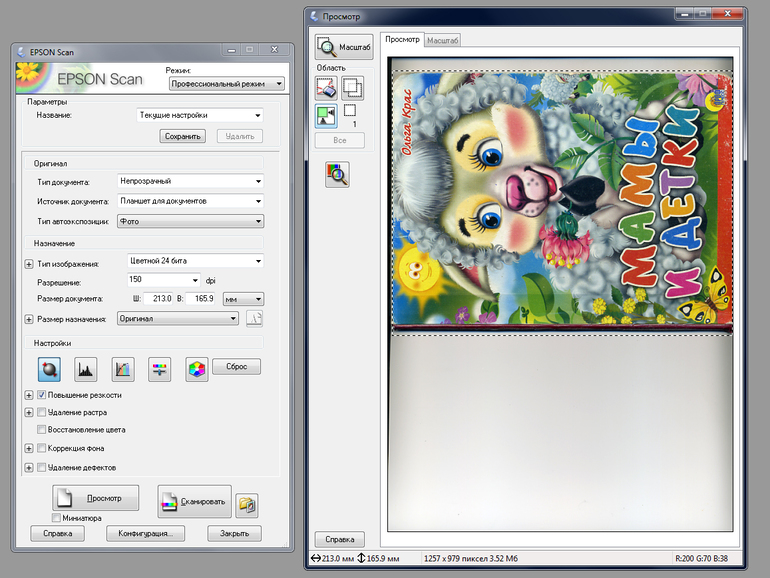This screenshot has width=770, height=578.
Task: Disable the Повышение резкости checkbox
Action: [42, 395]
